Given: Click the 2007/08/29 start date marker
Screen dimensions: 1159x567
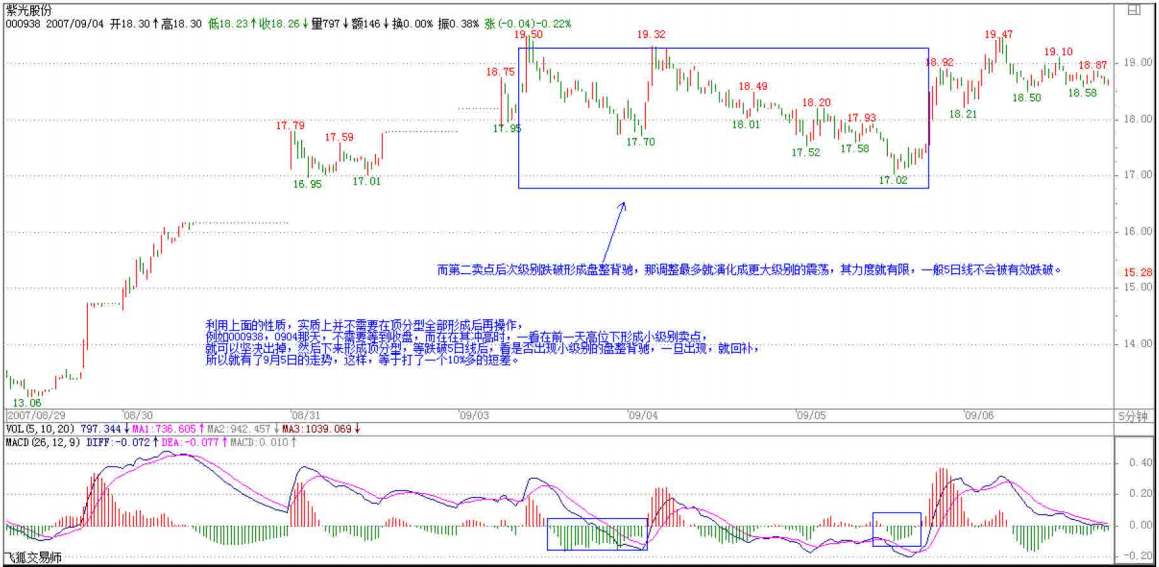Looking at the screenshot, I should pyautogui.click(x=35, y=414).
